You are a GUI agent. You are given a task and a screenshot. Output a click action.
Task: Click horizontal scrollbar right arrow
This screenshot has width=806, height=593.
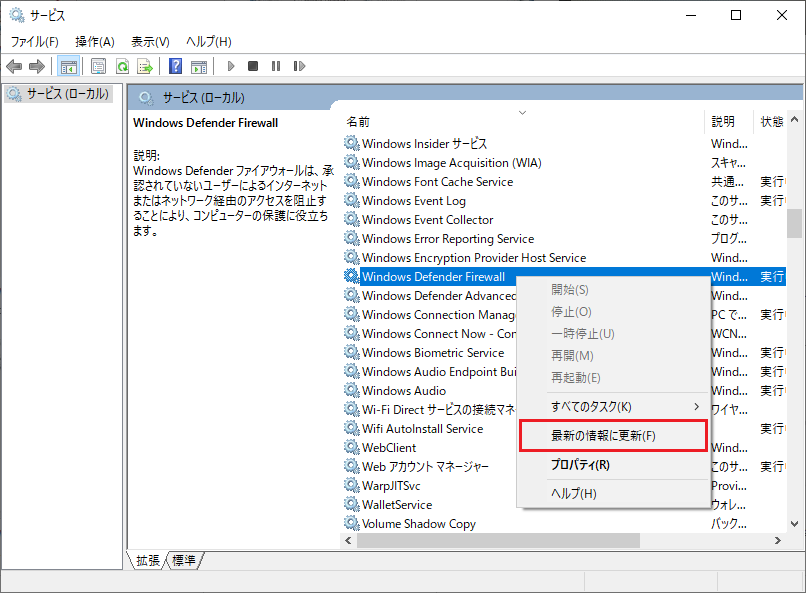pos(778,541)
